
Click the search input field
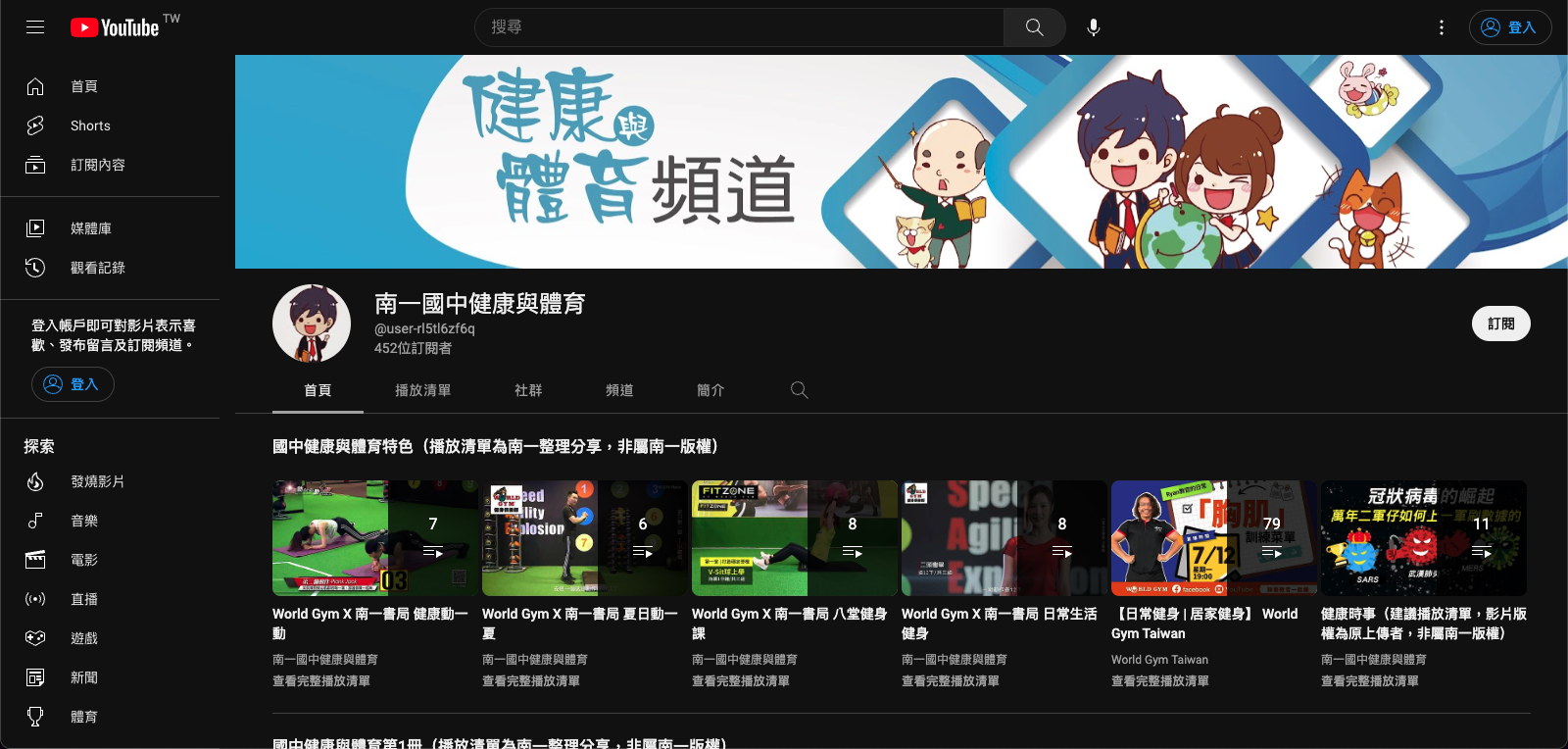click(x=740, y=27)
